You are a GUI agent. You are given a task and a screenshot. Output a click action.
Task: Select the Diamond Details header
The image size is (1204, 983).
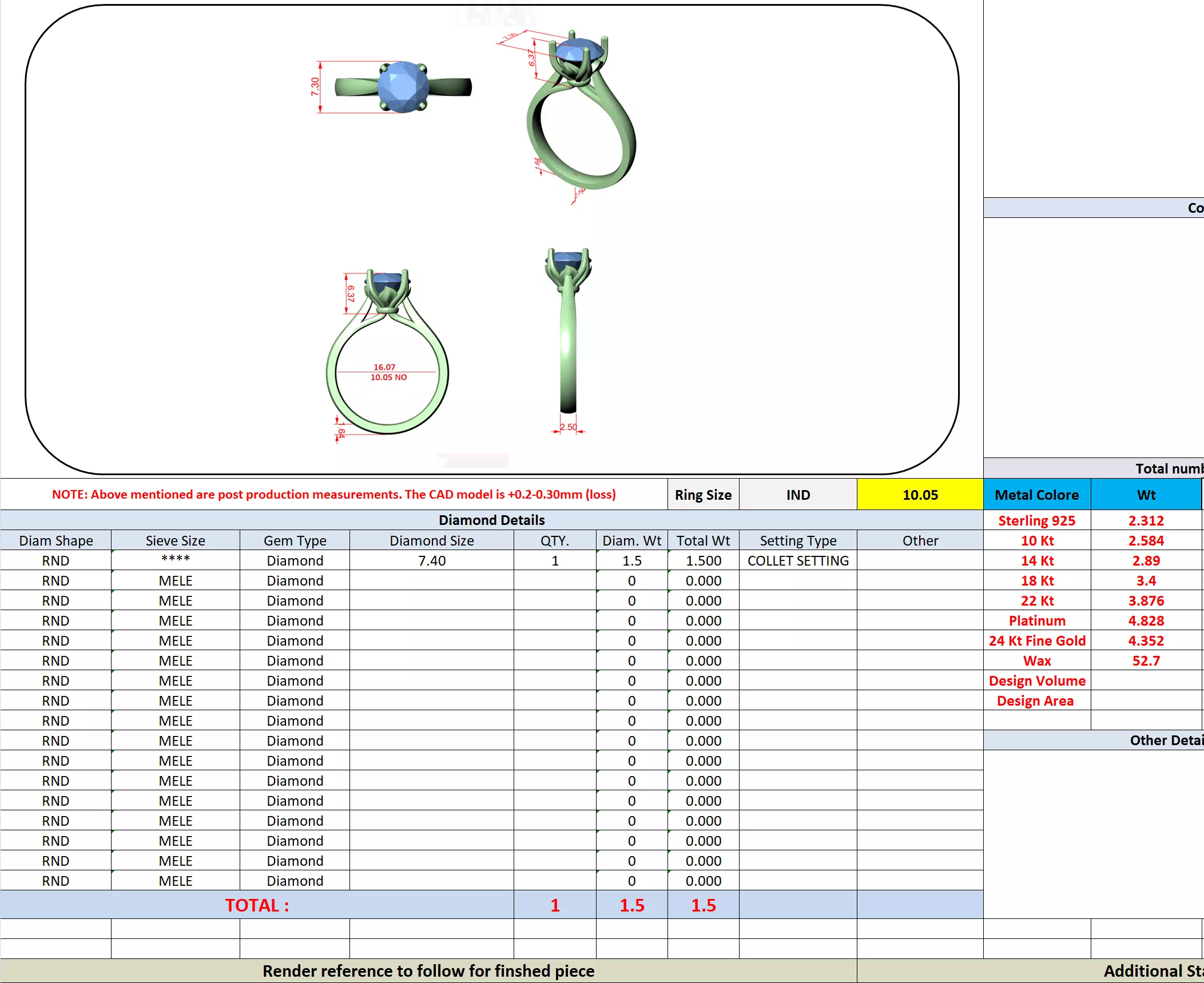[x=491, y=520]
